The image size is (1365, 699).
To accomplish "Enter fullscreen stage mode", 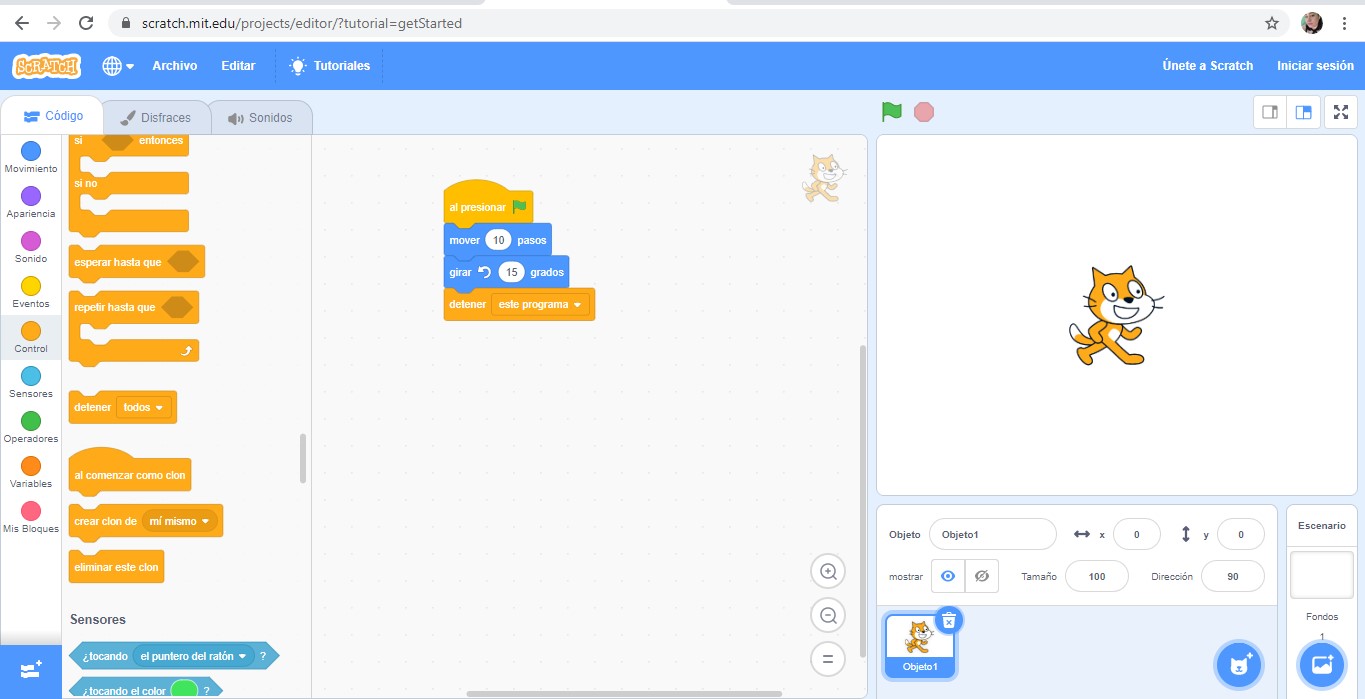I will click(1341, 112).
